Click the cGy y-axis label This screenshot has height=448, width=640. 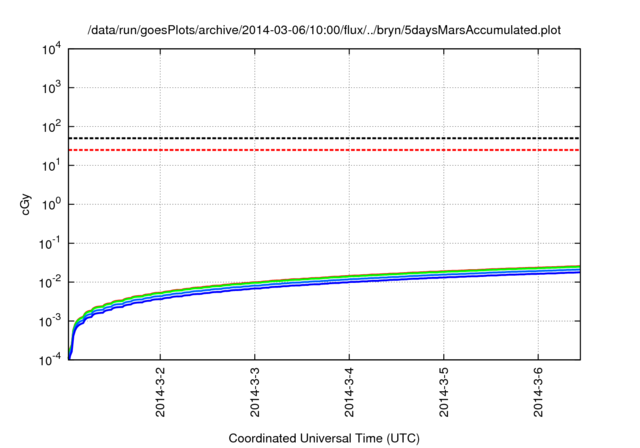click(26, 204)
